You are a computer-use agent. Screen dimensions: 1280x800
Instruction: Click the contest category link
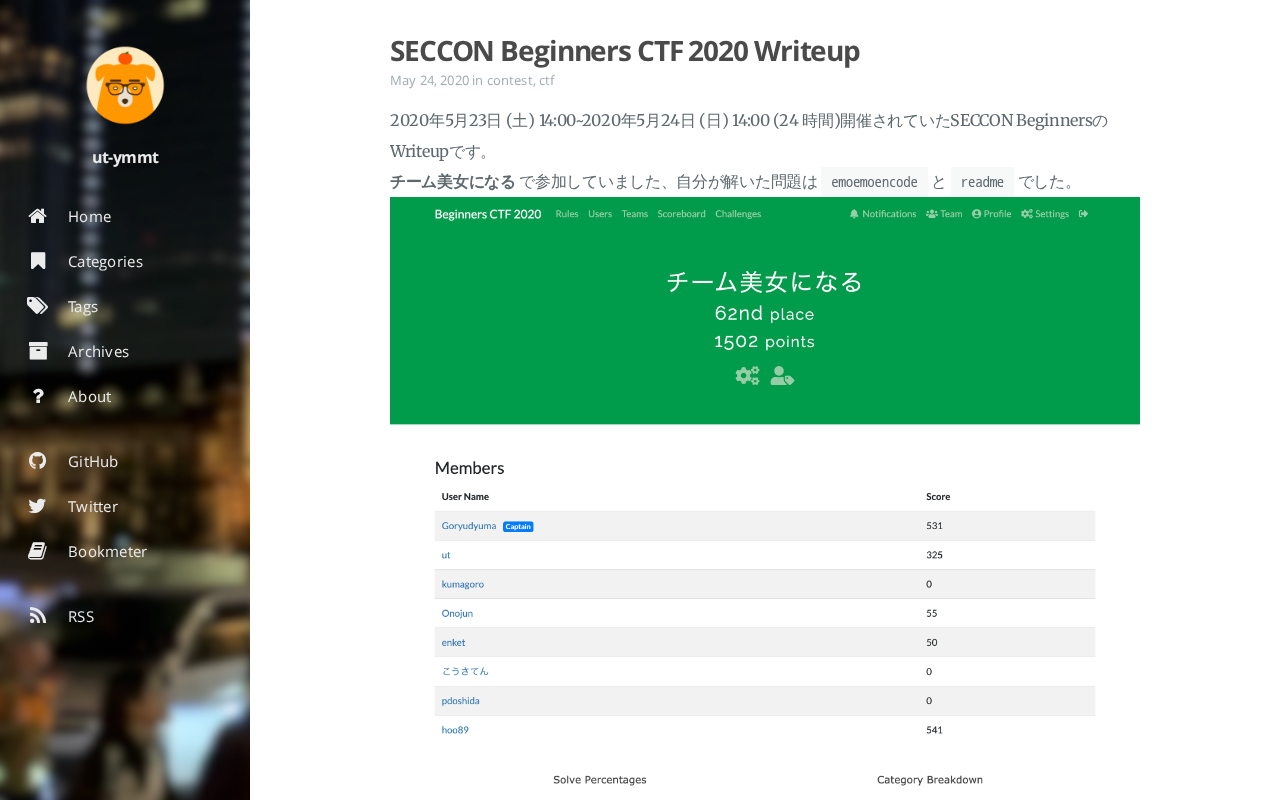[509, 80]
